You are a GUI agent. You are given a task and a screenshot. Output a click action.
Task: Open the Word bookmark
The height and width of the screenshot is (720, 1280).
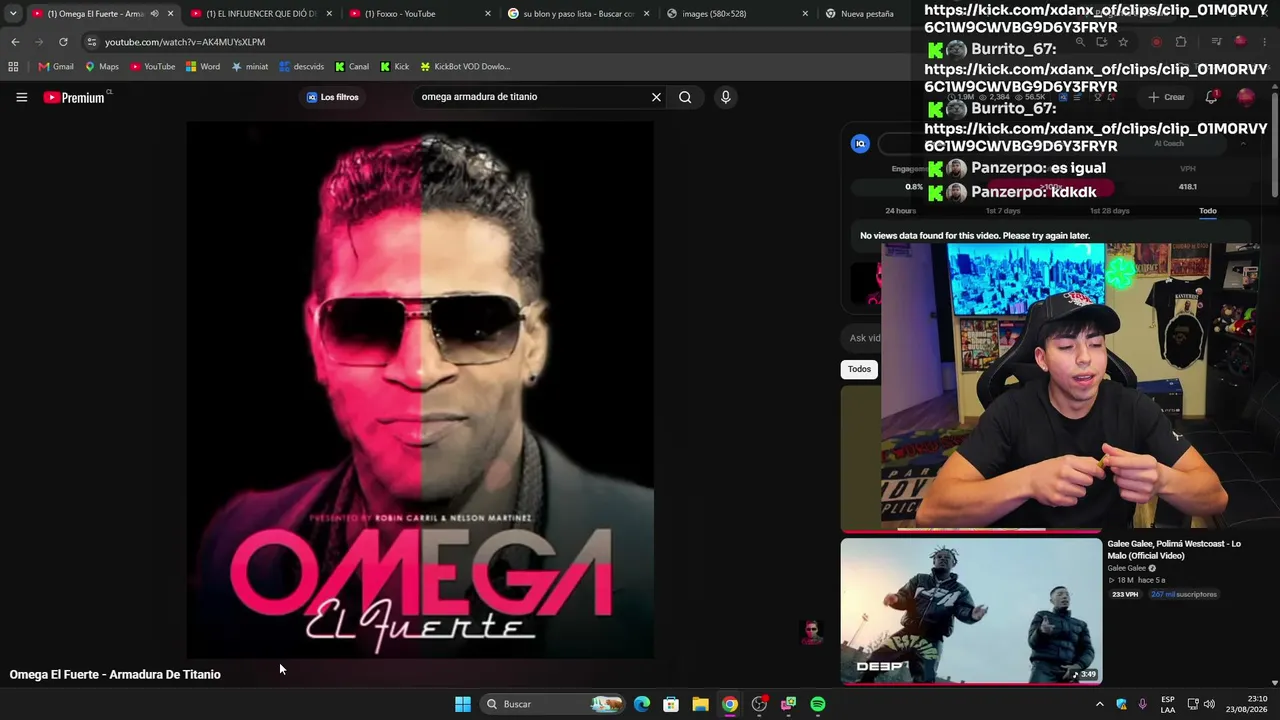(203, 67)
